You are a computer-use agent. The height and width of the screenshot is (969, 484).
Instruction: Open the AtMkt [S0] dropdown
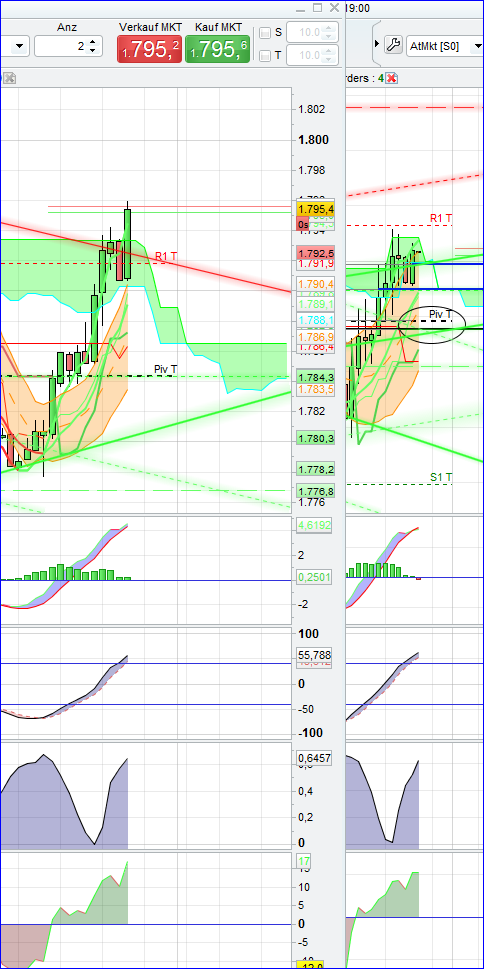[476, 46]
